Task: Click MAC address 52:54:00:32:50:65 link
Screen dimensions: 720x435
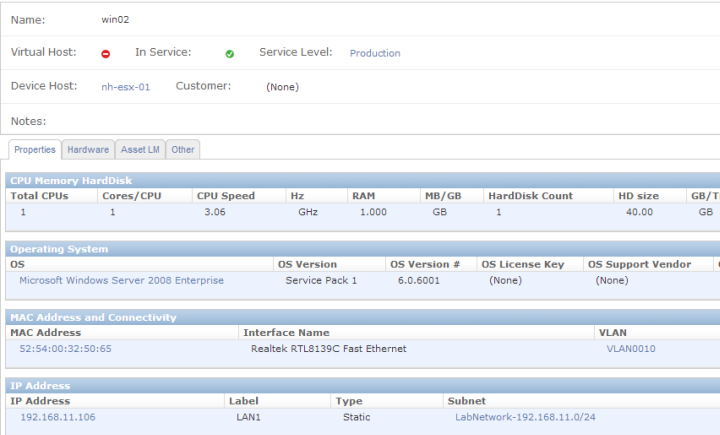Action: [x=65, y=349]
